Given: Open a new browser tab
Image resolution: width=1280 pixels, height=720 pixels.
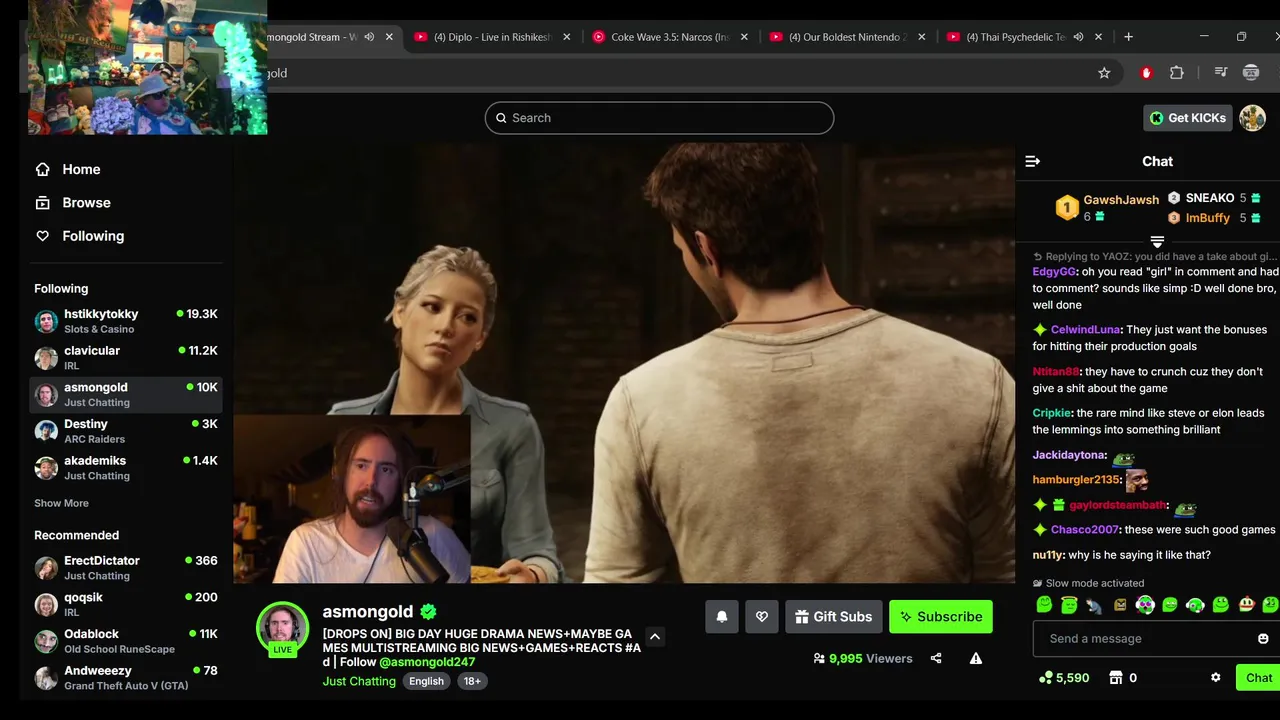Looking at the screenshot, I should tap(1128, 37).
